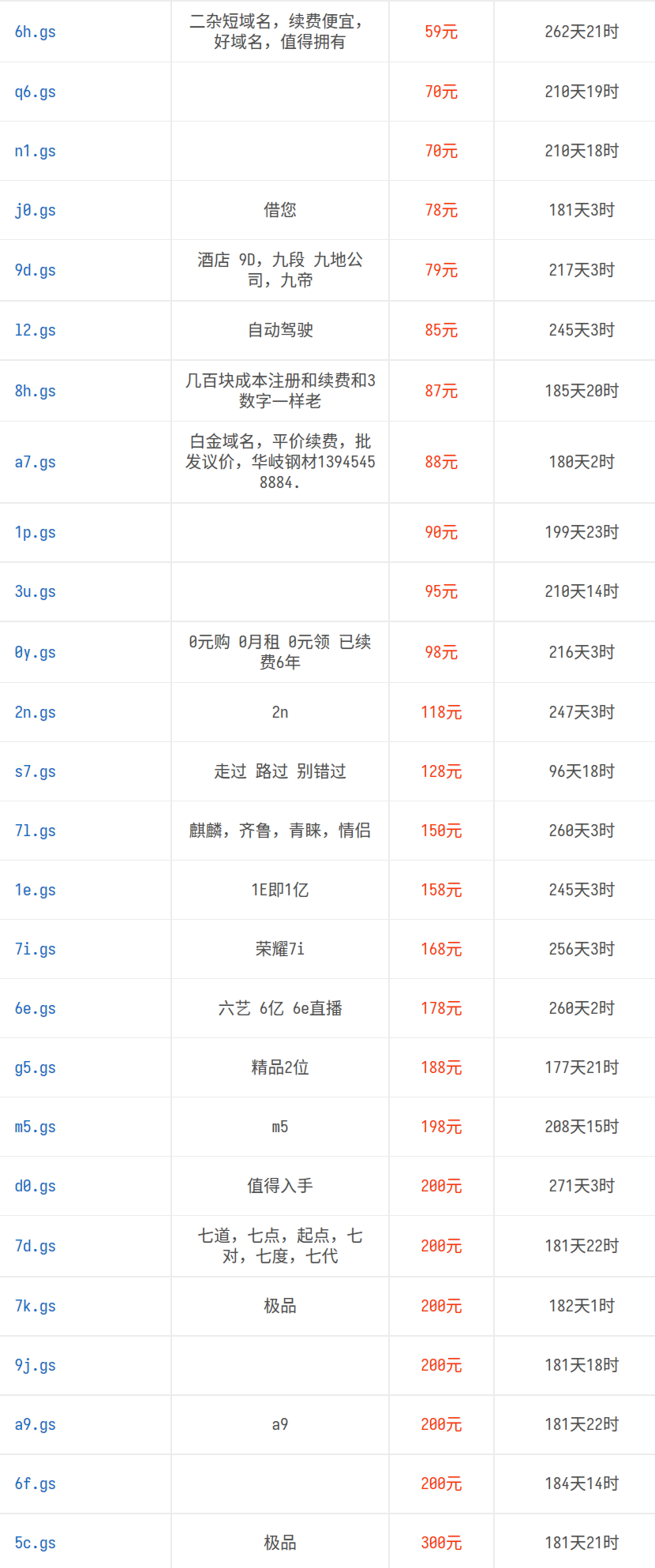Click the 2n.gs link

click(36, 712)
